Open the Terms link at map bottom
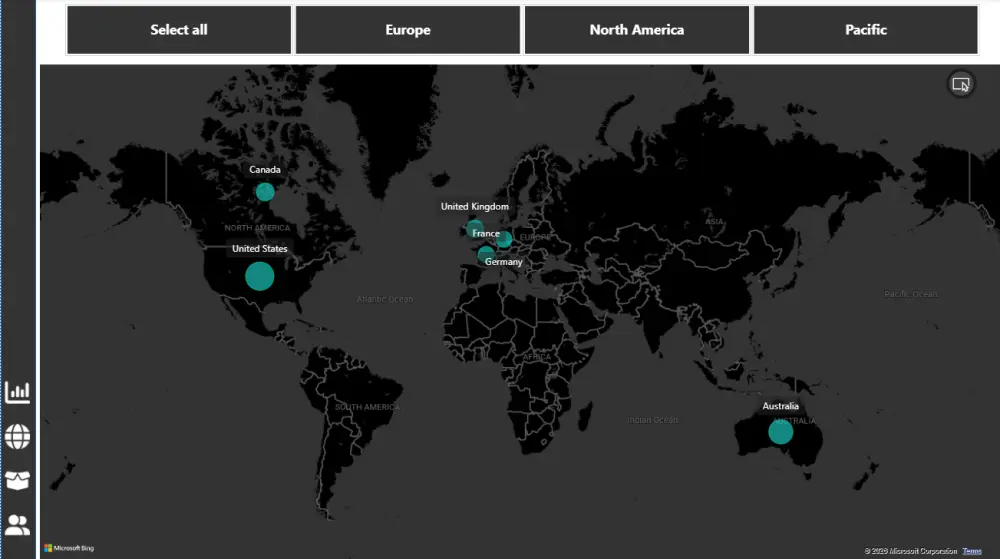Viewport: 1000px width, 559px height. point(972,551)
